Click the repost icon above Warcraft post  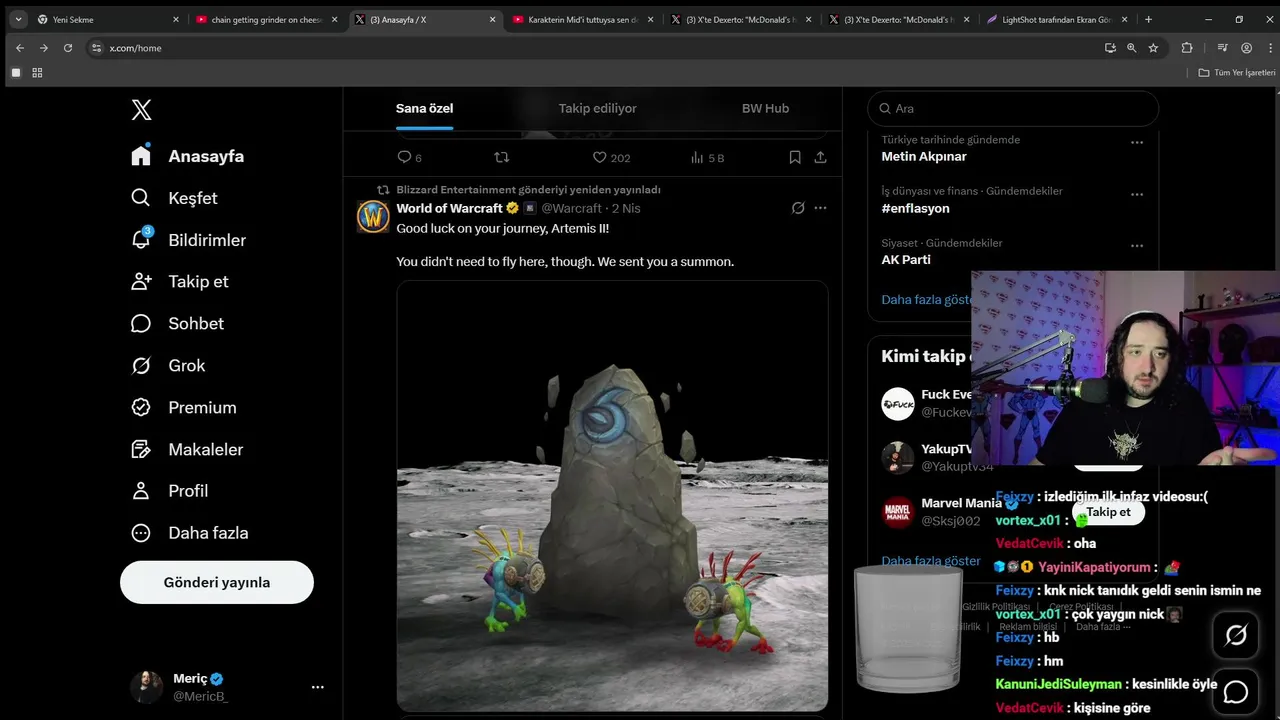point(502,157)
